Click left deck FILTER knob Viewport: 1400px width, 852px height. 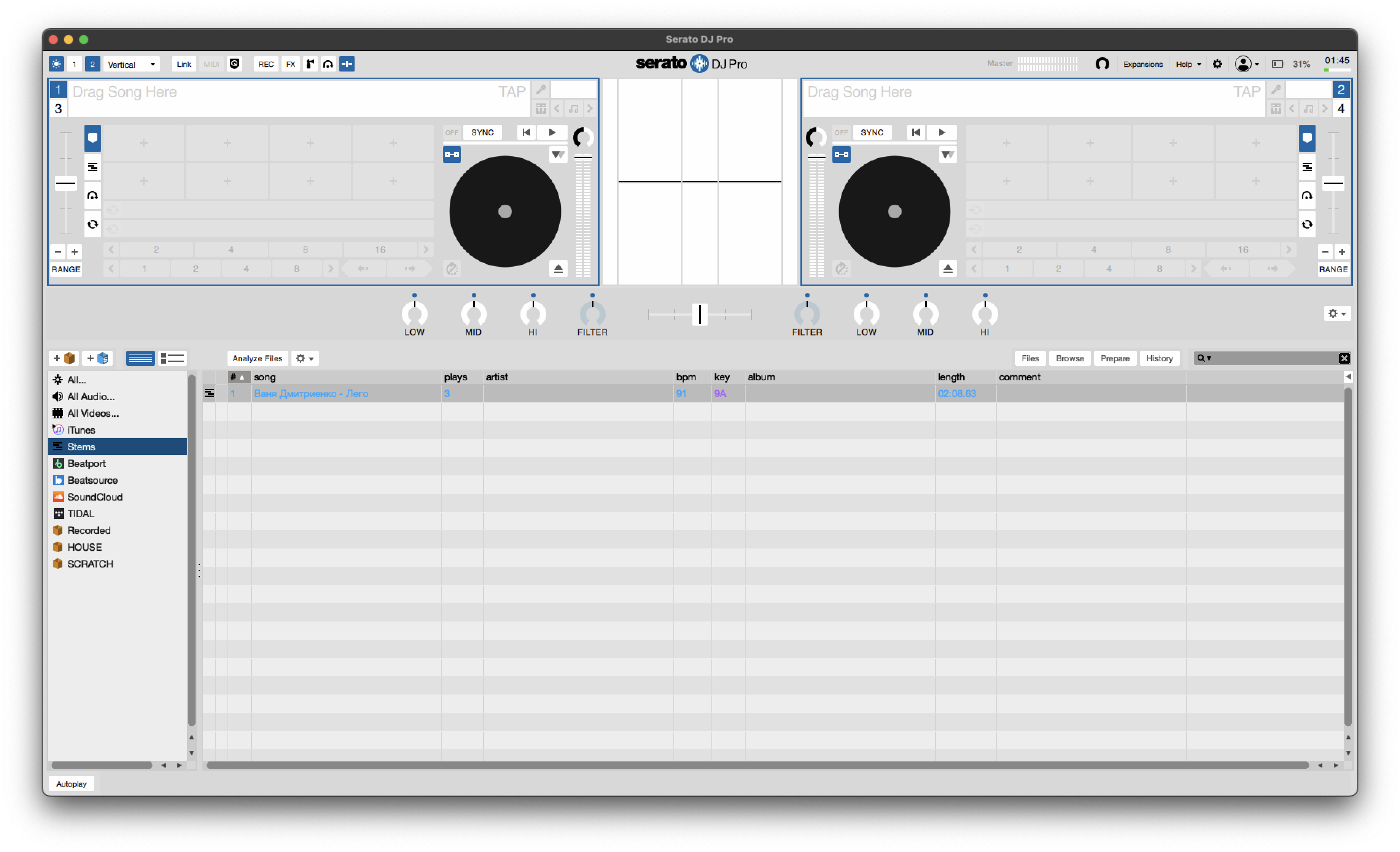[x=593, y=313]
